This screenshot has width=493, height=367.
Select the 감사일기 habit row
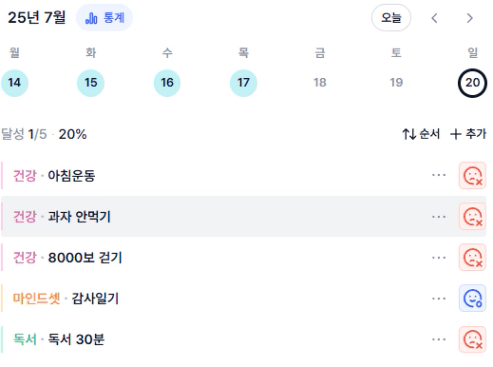(244, 298)
